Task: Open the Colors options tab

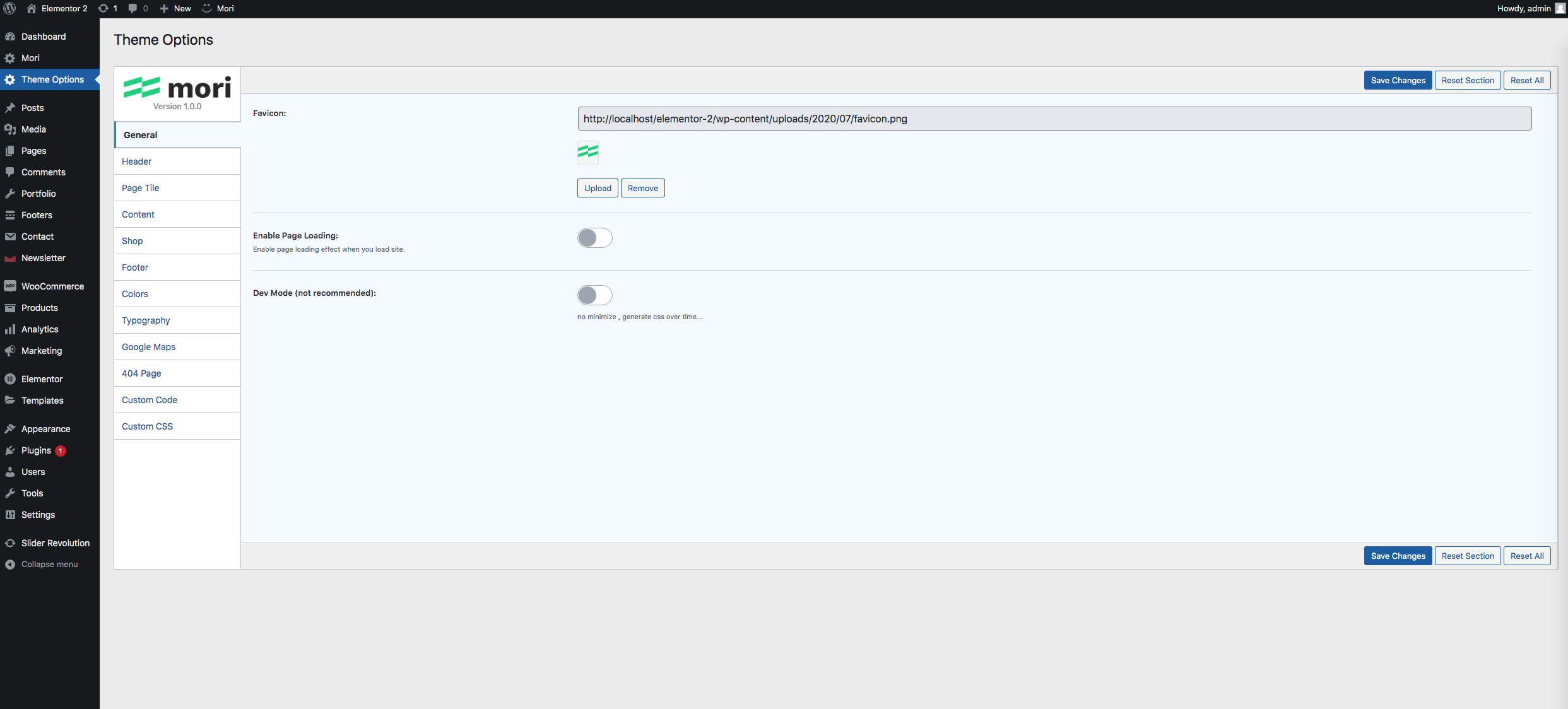Action: click(135, 294)
